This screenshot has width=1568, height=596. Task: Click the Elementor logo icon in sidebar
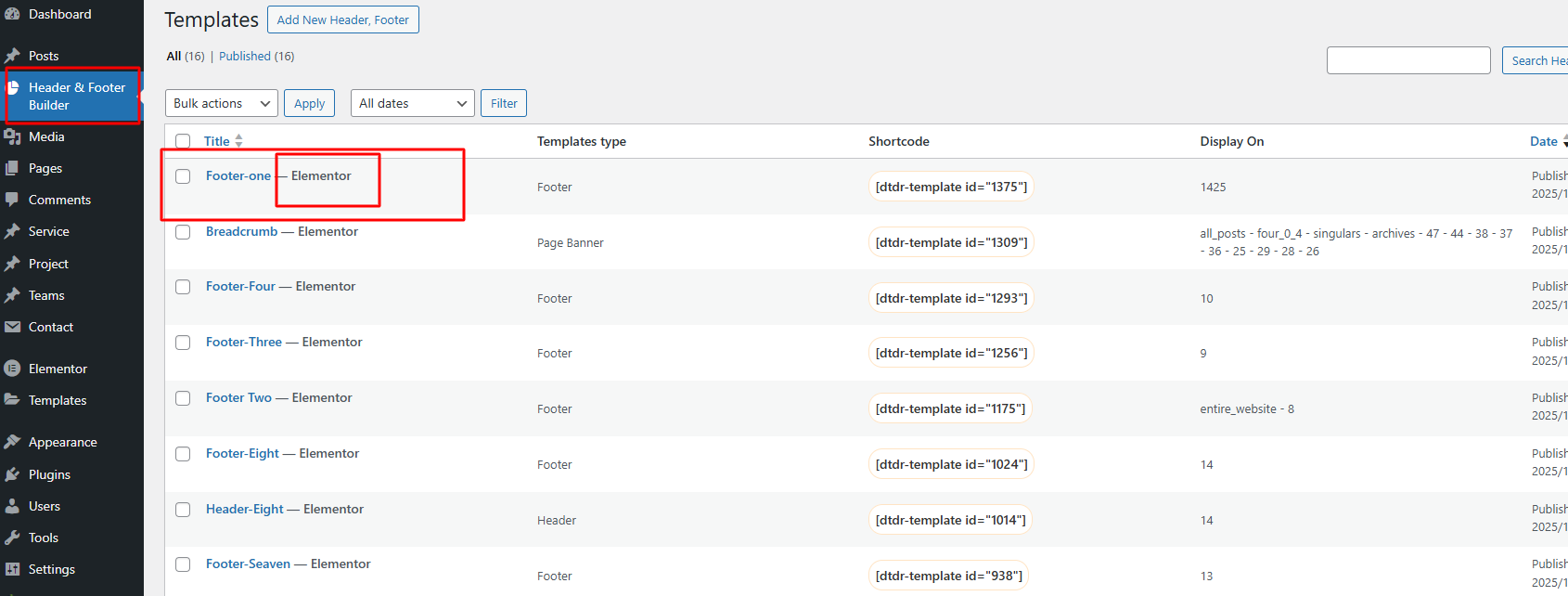12,369
